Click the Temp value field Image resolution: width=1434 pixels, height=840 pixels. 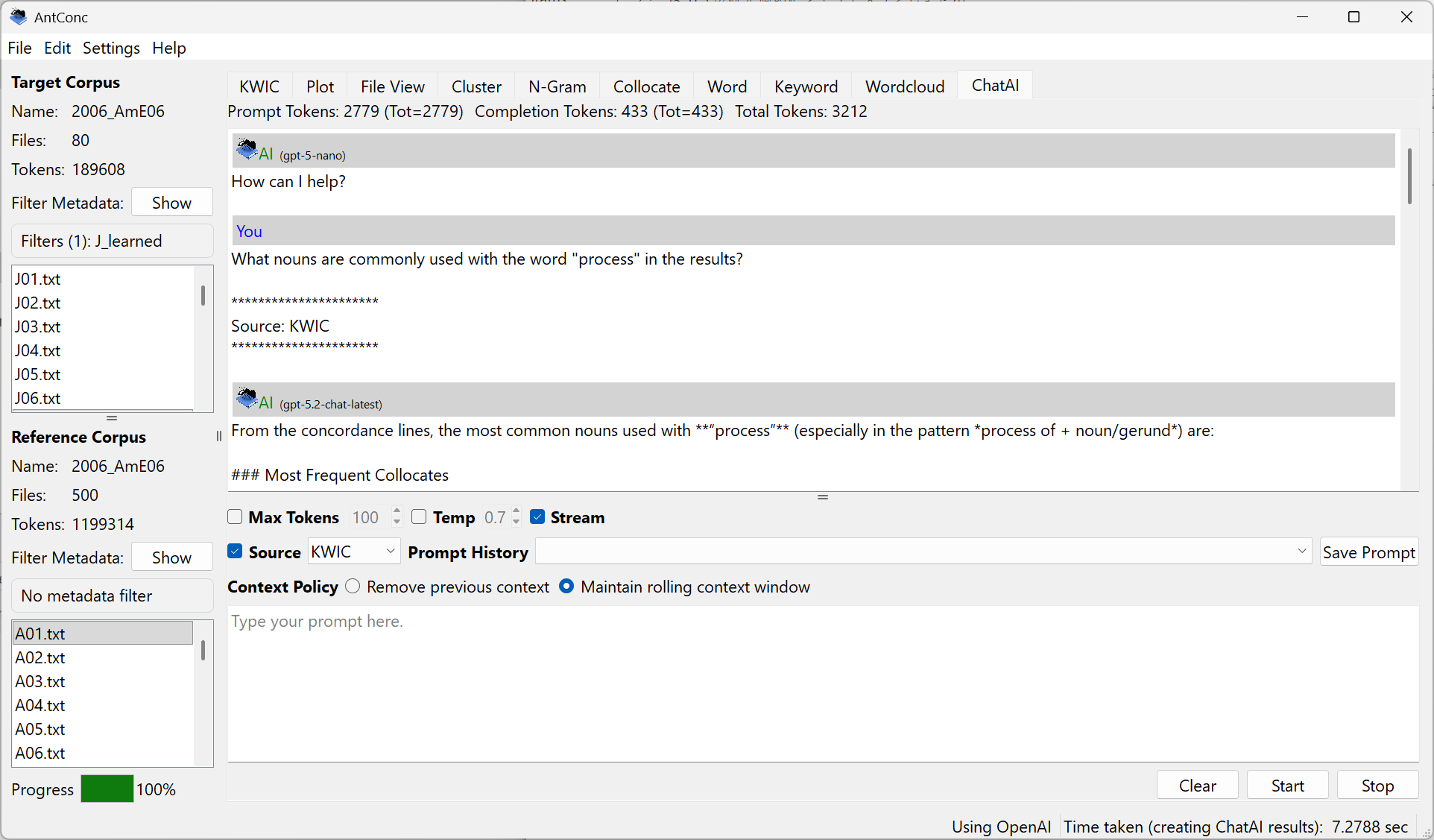(495, 517)
